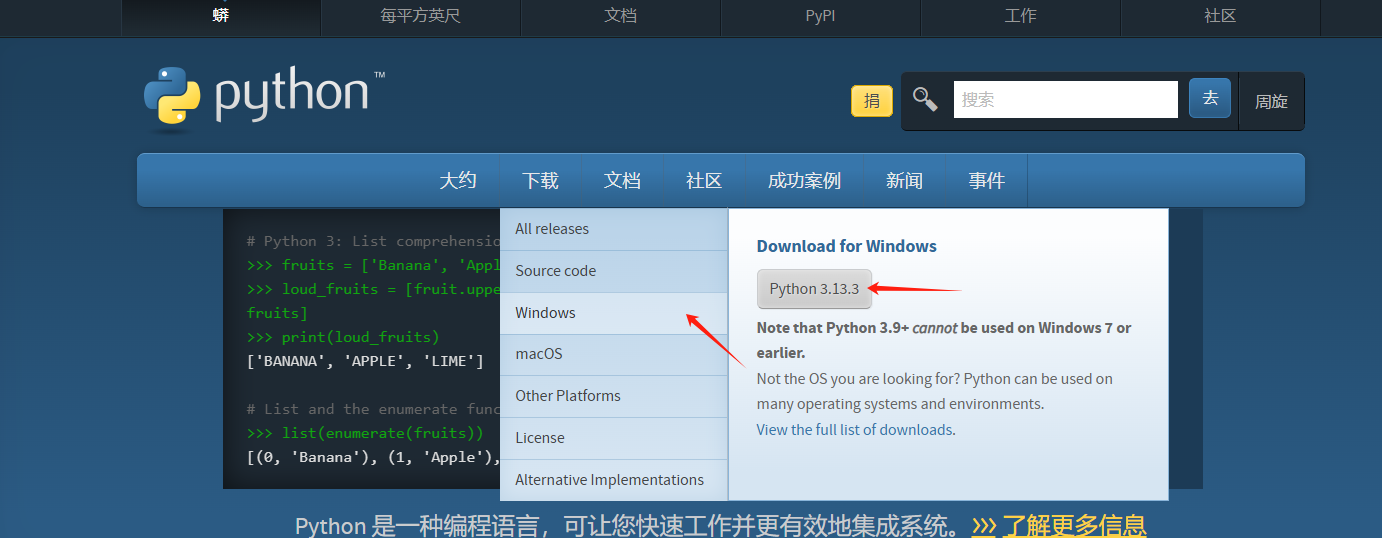
Task: Click the Download for Windows heading
Action: click(x=847, y=246)
